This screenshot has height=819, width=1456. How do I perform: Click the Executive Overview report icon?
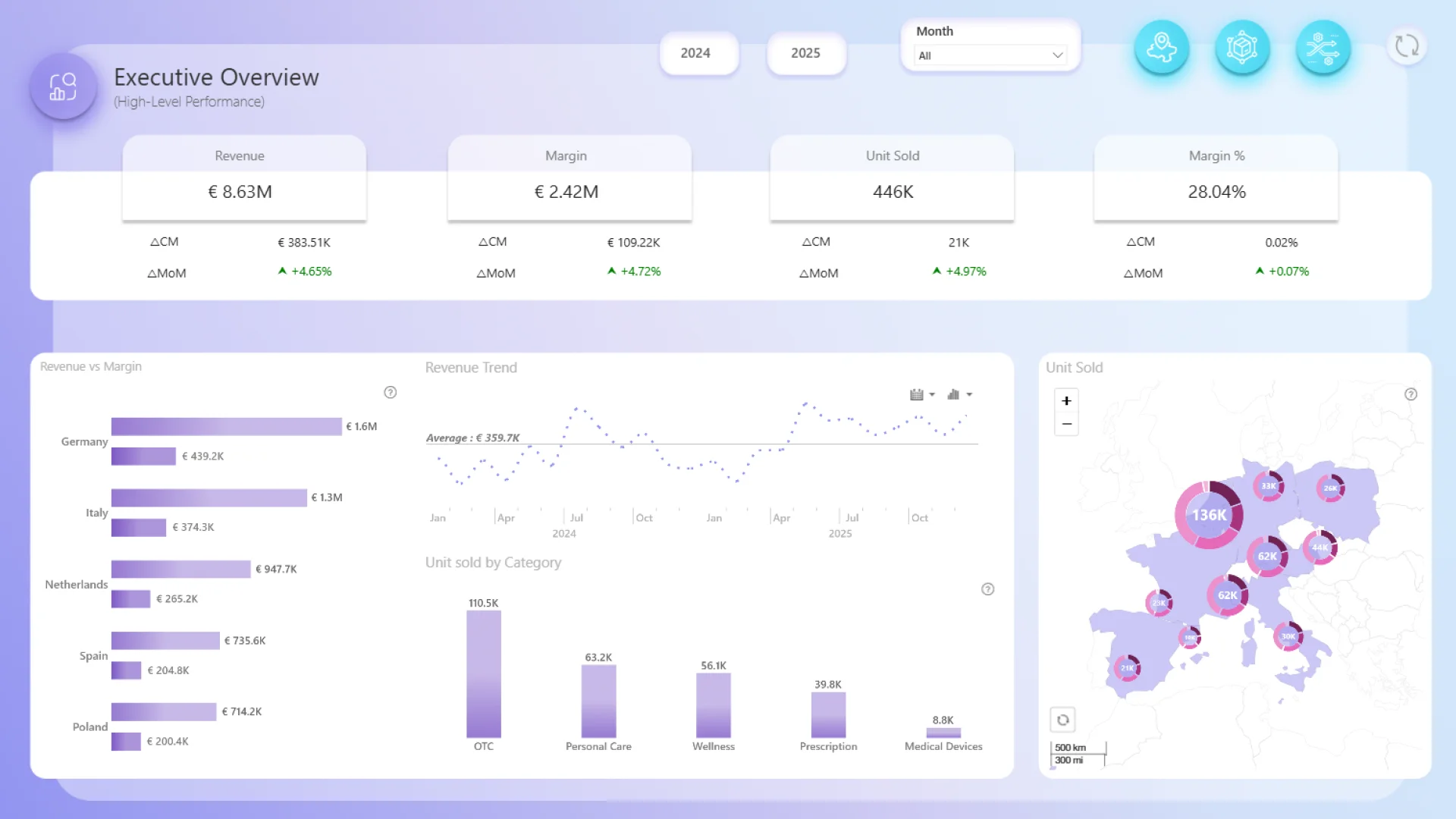[x=64, y=86]
